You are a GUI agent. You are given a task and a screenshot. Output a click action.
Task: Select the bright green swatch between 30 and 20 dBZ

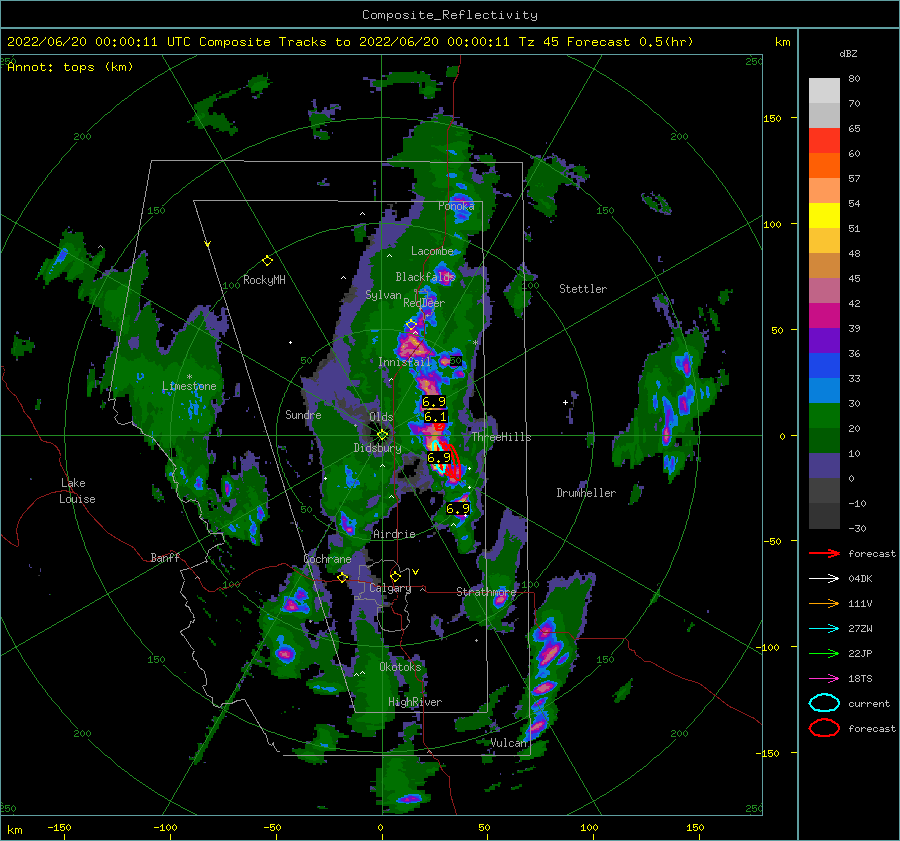pyautogui.click(x=824, y=415)
